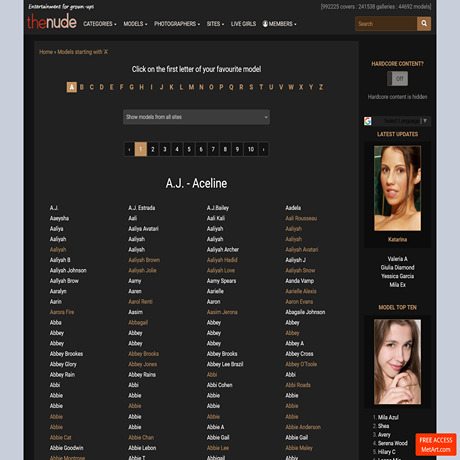Click the Members user icon
The width and height of the screenshot is (460, 460).
(265, 24)
